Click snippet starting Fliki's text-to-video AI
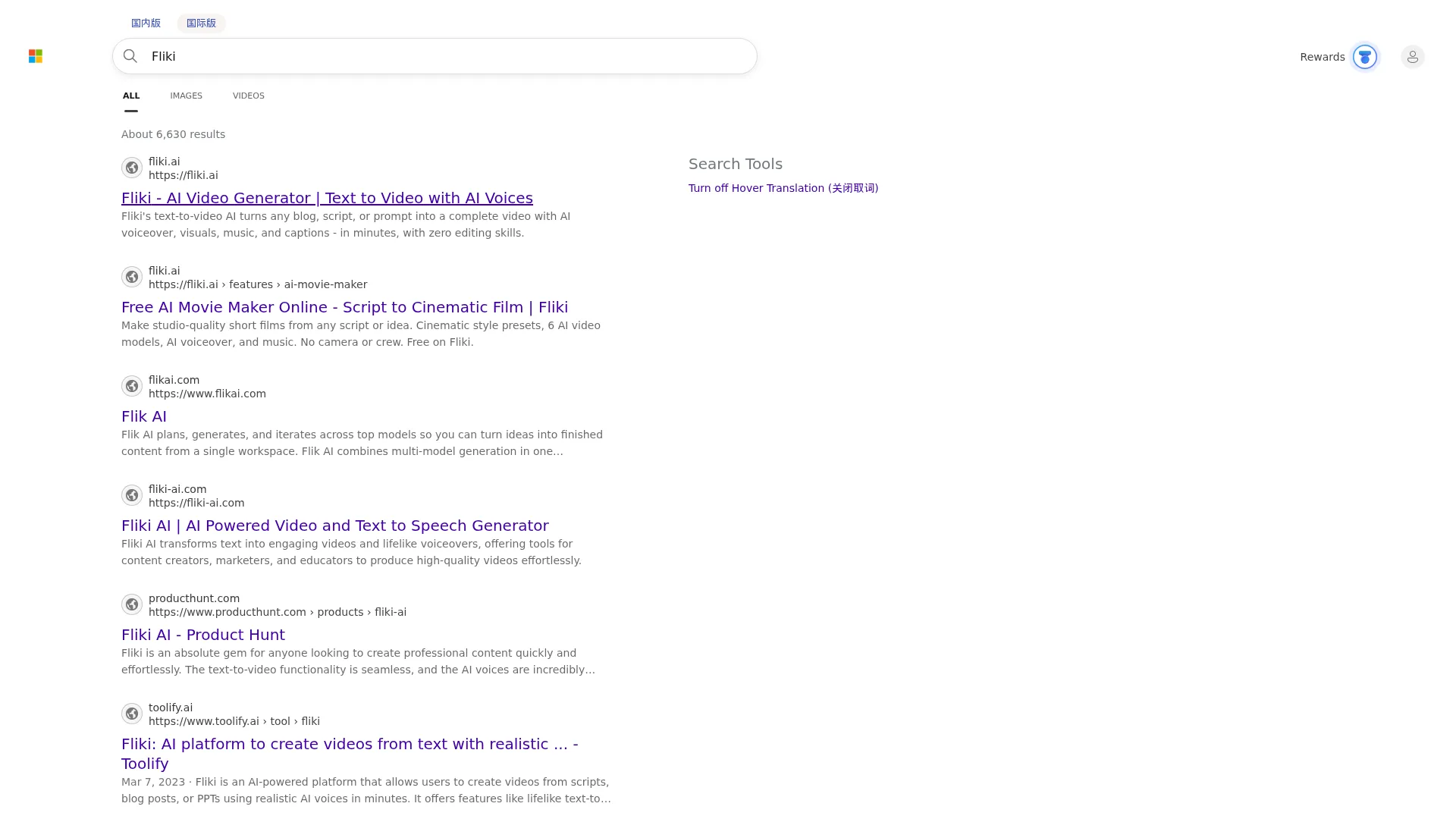Image resolution: width=1456 pixels, height=819 pixels. [346, 224]
